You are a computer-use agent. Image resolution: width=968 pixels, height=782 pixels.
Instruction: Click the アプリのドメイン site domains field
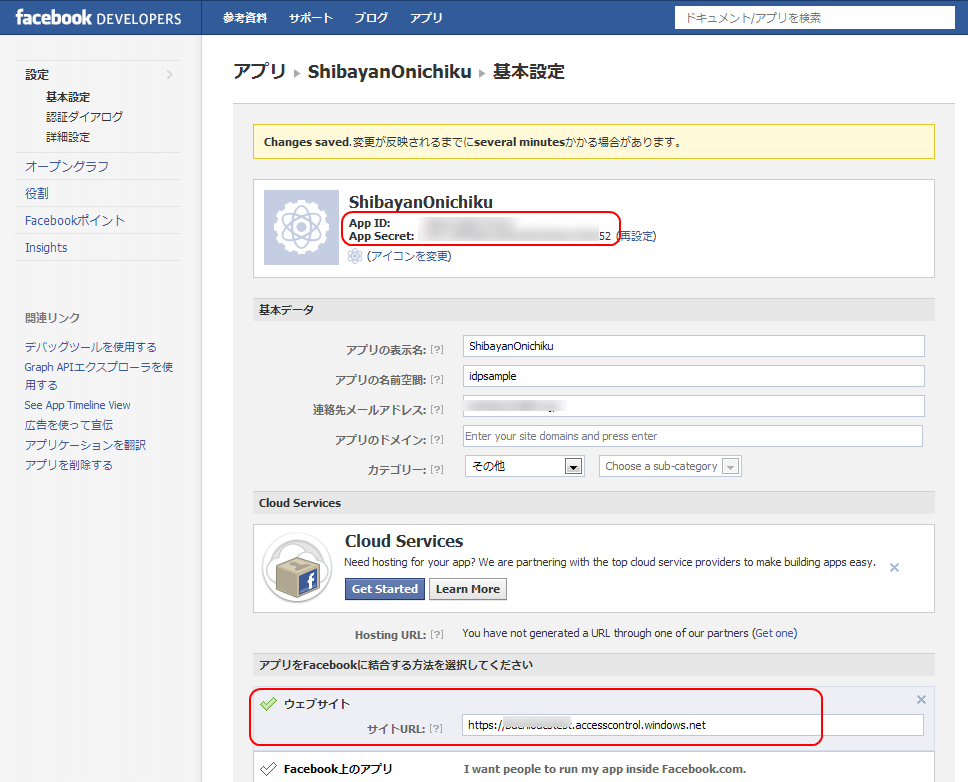click(693, 436)
